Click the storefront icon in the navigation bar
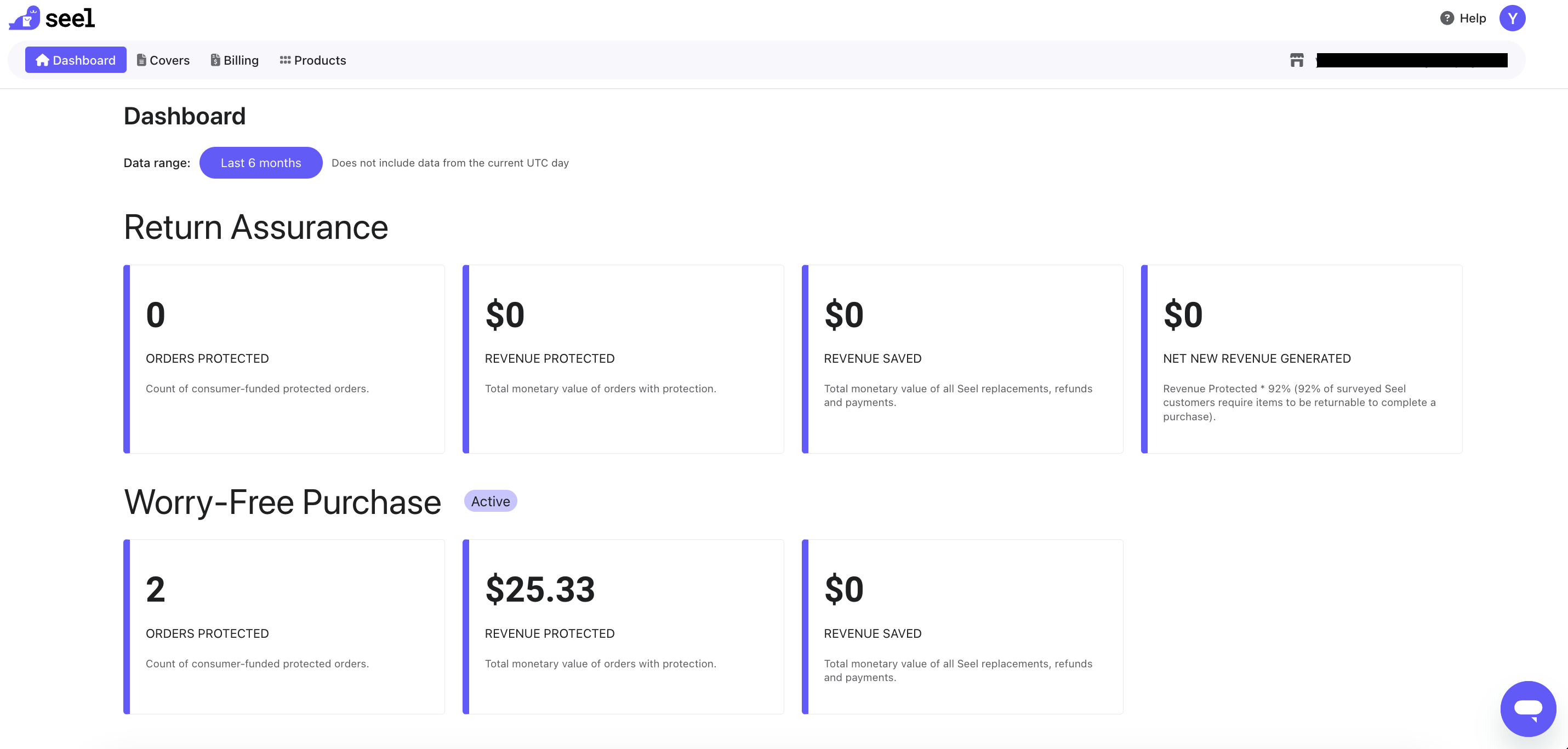 point(1297,60)
